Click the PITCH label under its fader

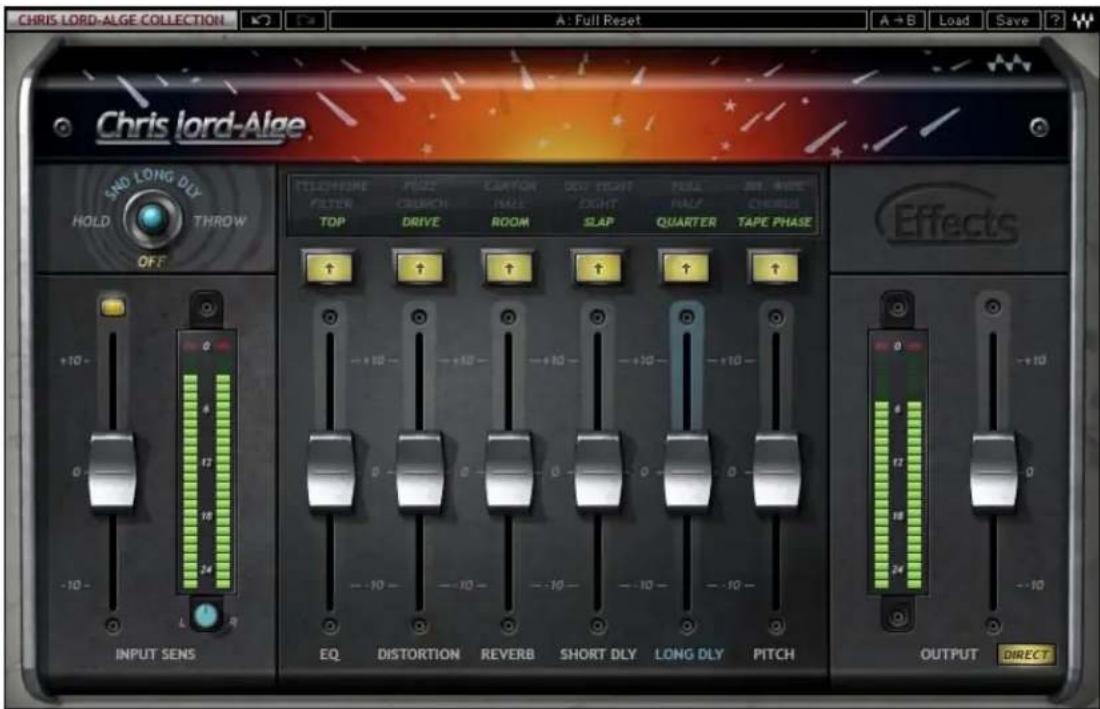coord(774,654)
